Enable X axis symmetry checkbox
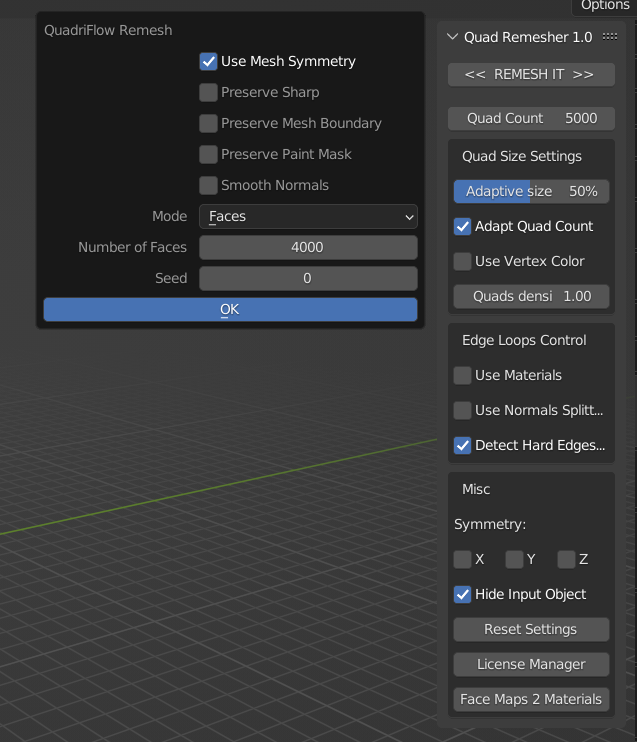Image resolution: width=637 pixels, height=742 pixels. (x=463, y=559)
